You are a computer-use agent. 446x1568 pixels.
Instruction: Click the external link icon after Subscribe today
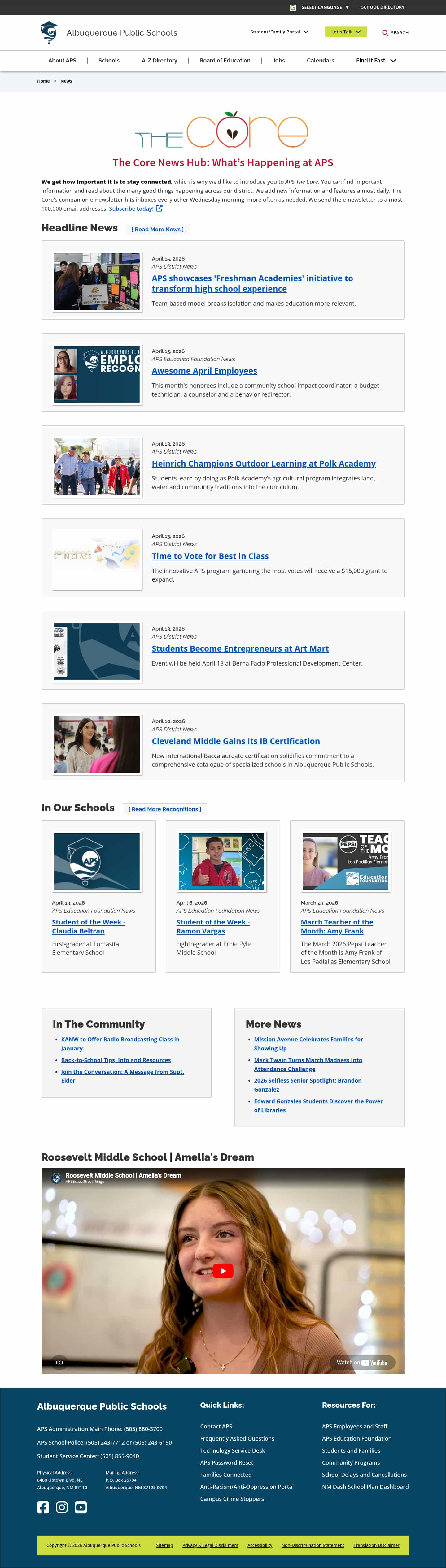[x=159, y=208]
